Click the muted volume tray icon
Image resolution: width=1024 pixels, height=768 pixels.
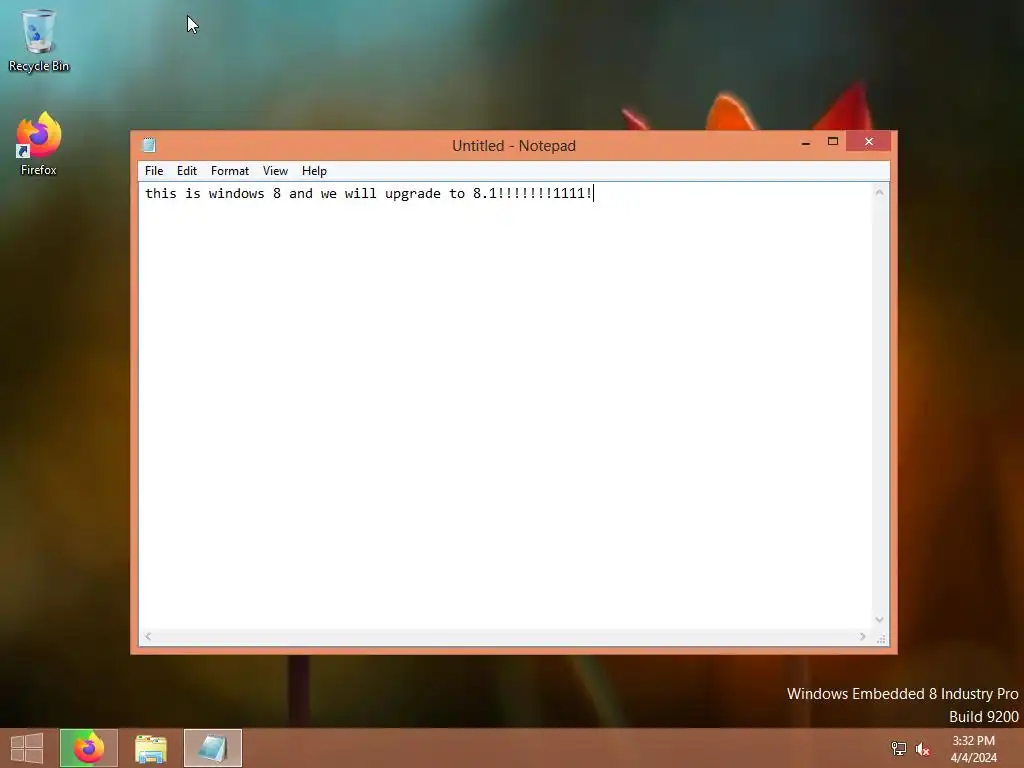923,749
